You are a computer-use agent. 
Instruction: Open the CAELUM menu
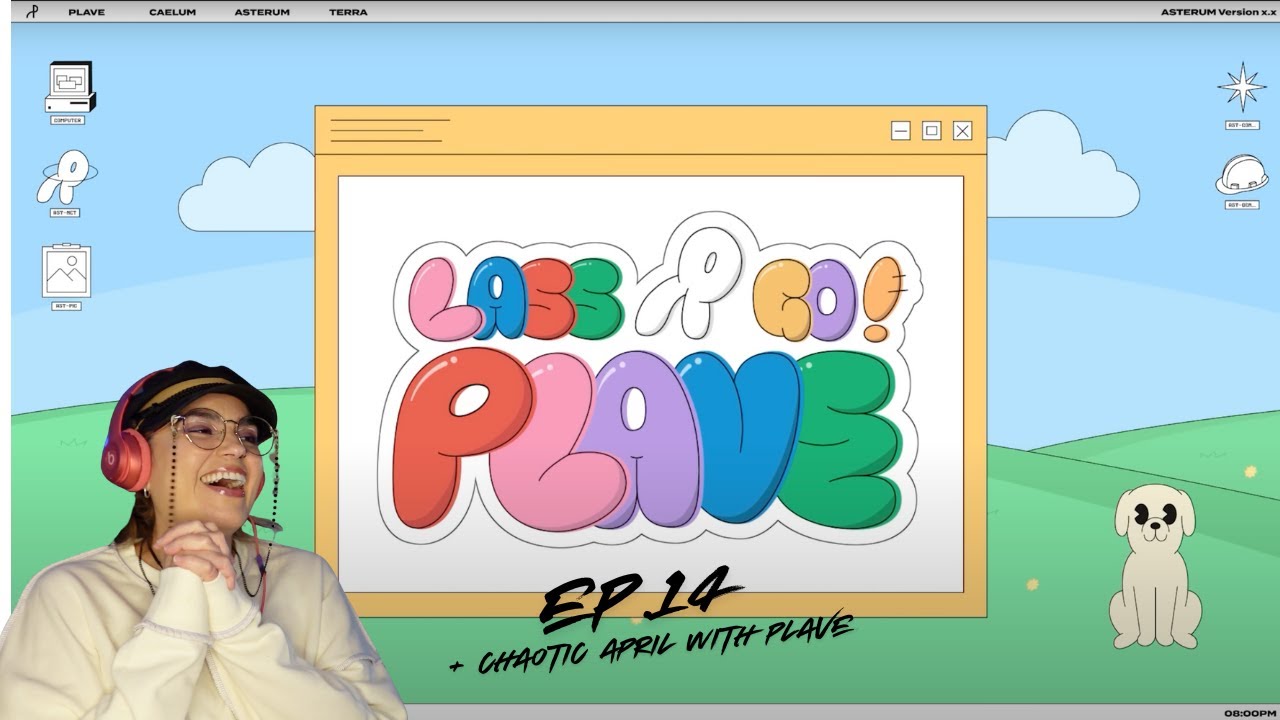tap(172, 12)
